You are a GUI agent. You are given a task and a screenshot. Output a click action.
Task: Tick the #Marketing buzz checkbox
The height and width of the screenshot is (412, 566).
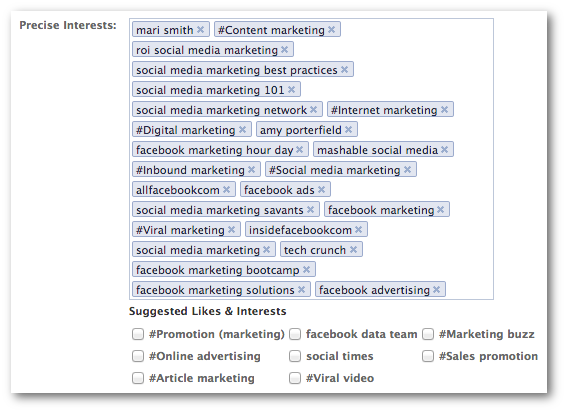pos(428,334)
